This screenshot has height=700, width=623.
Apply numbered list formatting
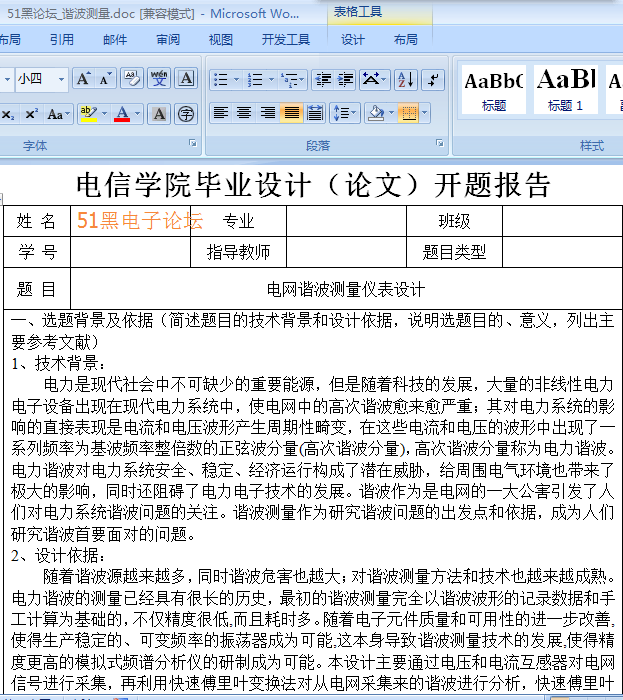click(x=255, y=80)
